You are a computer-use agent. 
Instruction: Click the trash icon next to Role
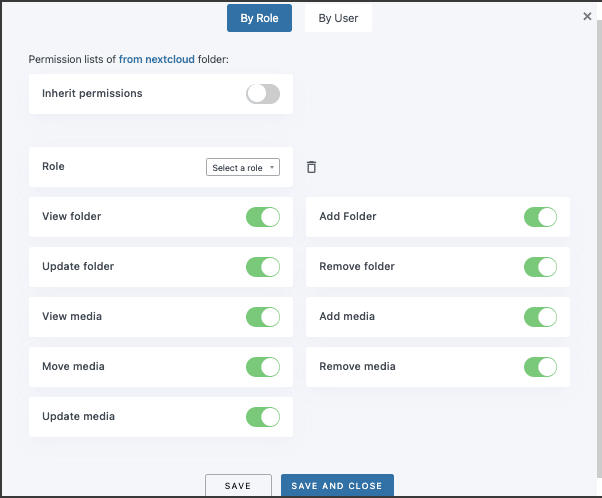pyautogui.click(x=311, y=167)
